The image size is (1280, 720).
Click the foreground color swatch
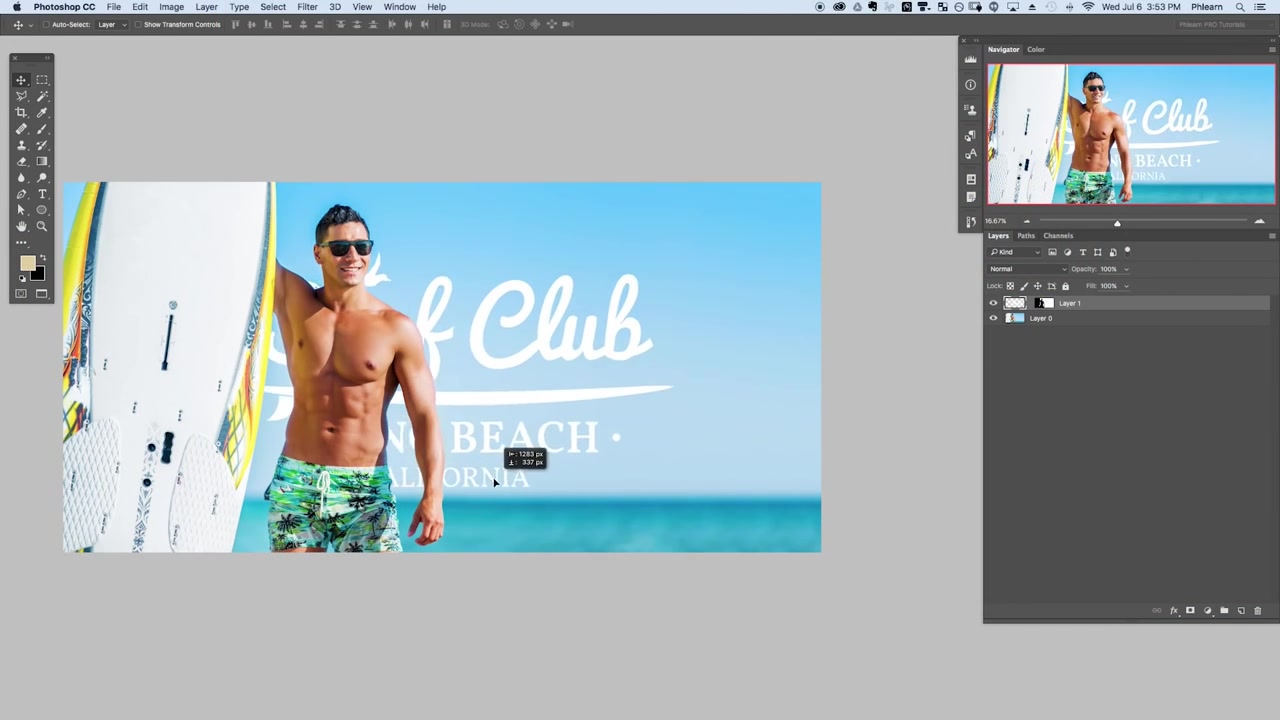point(28,261)
